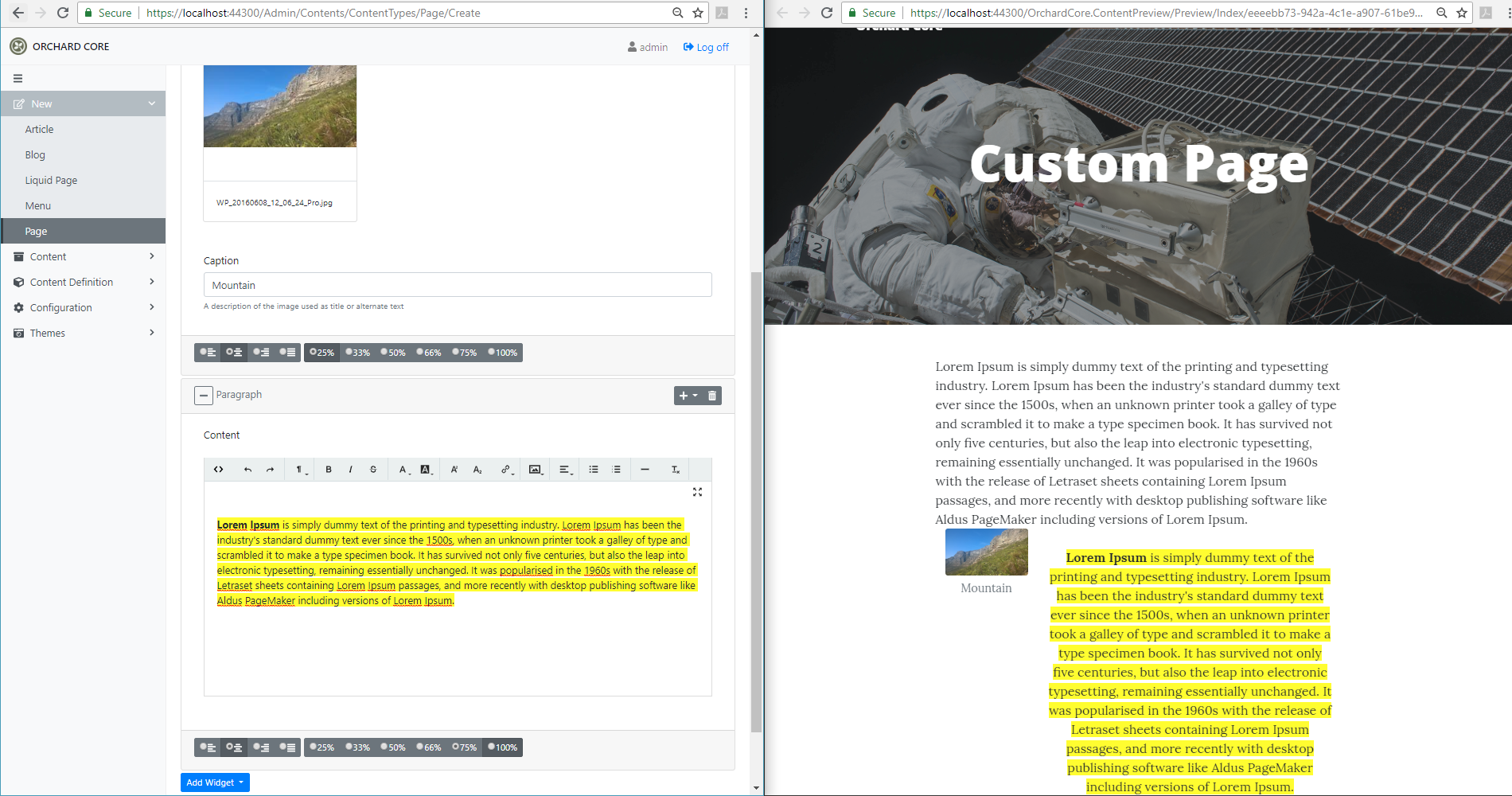Expand Content Definition in sidebar
Screen dimensions: 1512x796
[84, 282]
